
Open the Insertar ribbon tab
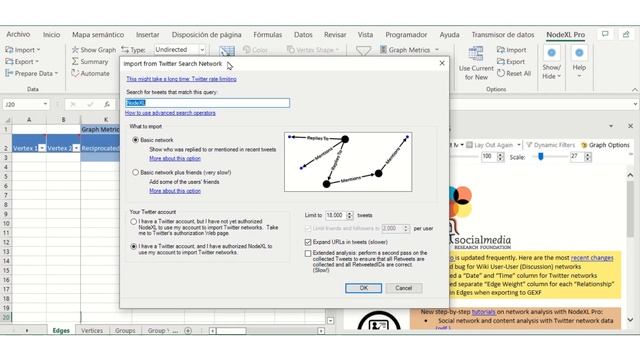147,35
